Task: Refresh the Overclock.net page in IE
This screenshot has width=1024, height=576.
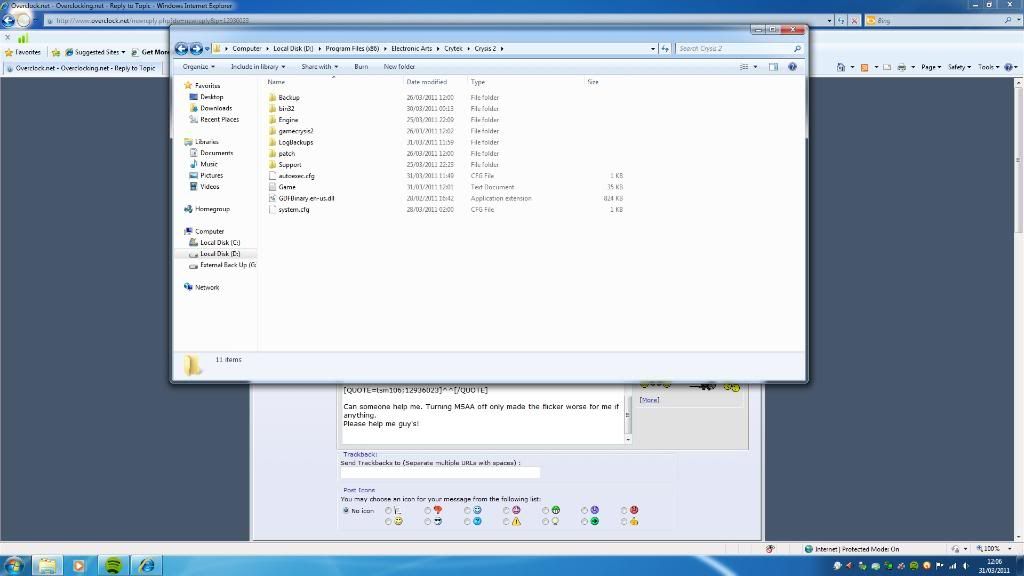Action: (x=841, y=21)
